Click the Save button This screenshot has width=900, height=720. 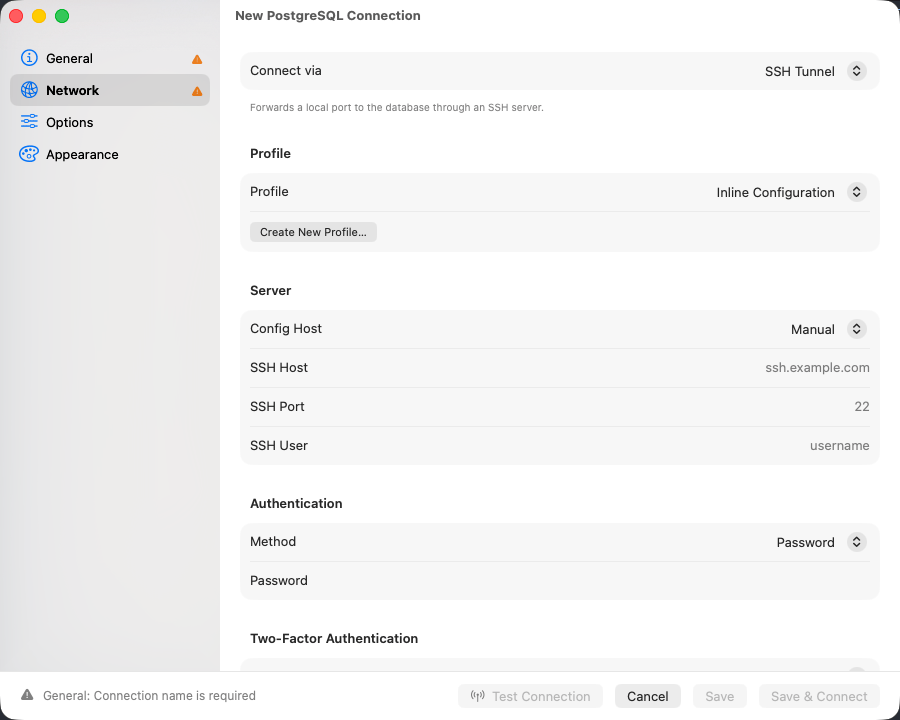[720, 696]
